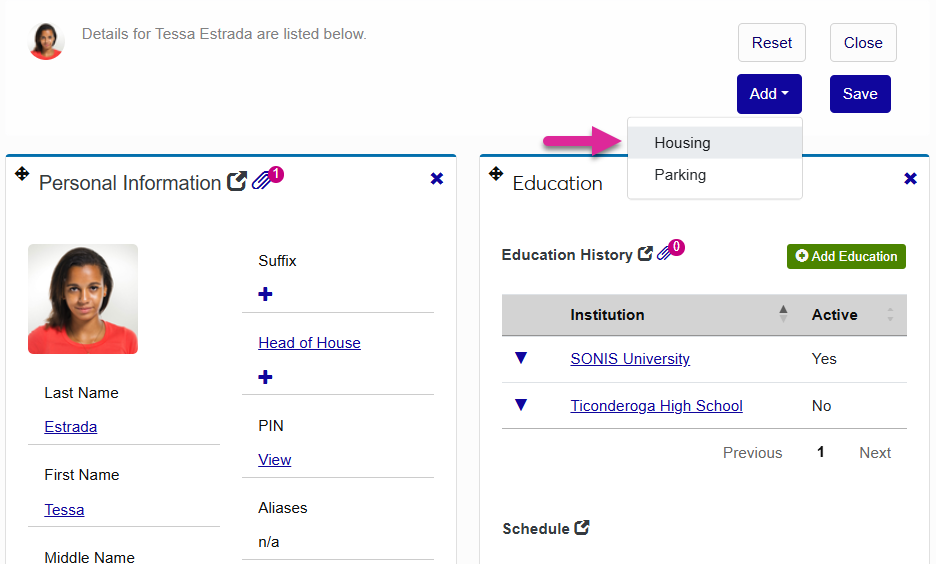Click the View PIN link
The width and height of the screenshot is (936, 564).
point(275,460)
